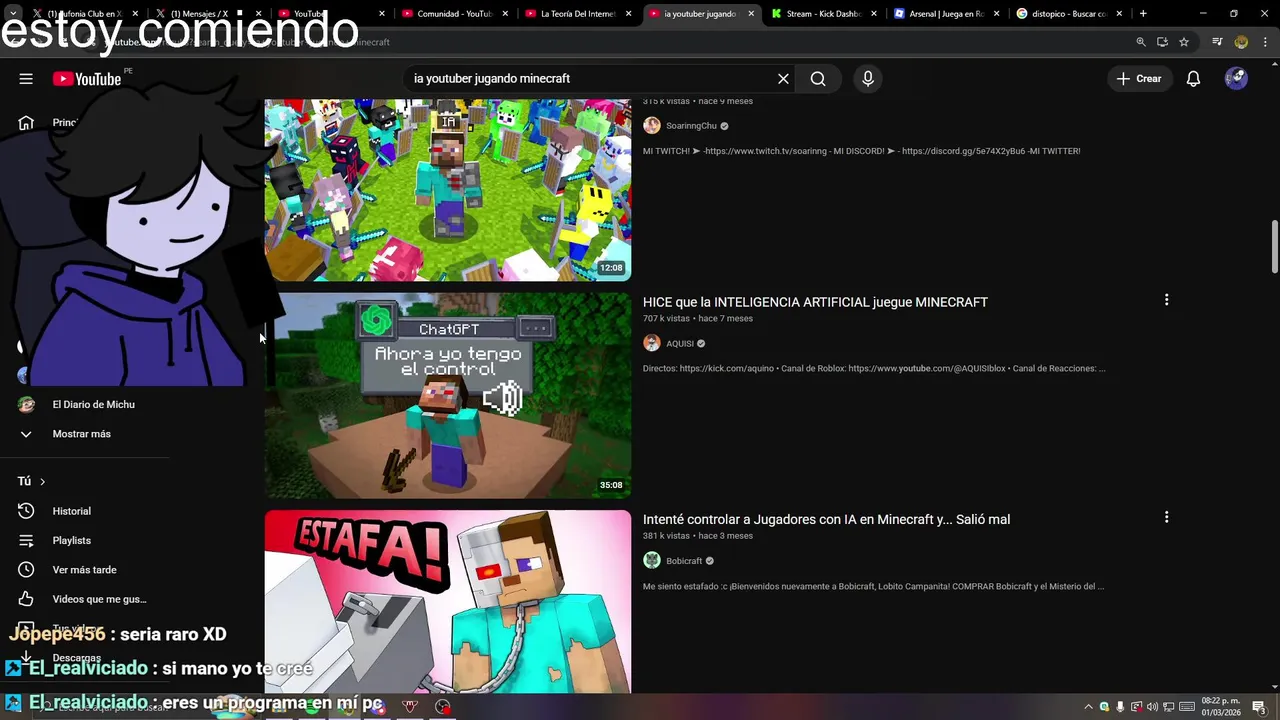This screenshot has width=1280, height=720.
Task: Click the install/cast icon in address bar
Action: coord(1162,42)
